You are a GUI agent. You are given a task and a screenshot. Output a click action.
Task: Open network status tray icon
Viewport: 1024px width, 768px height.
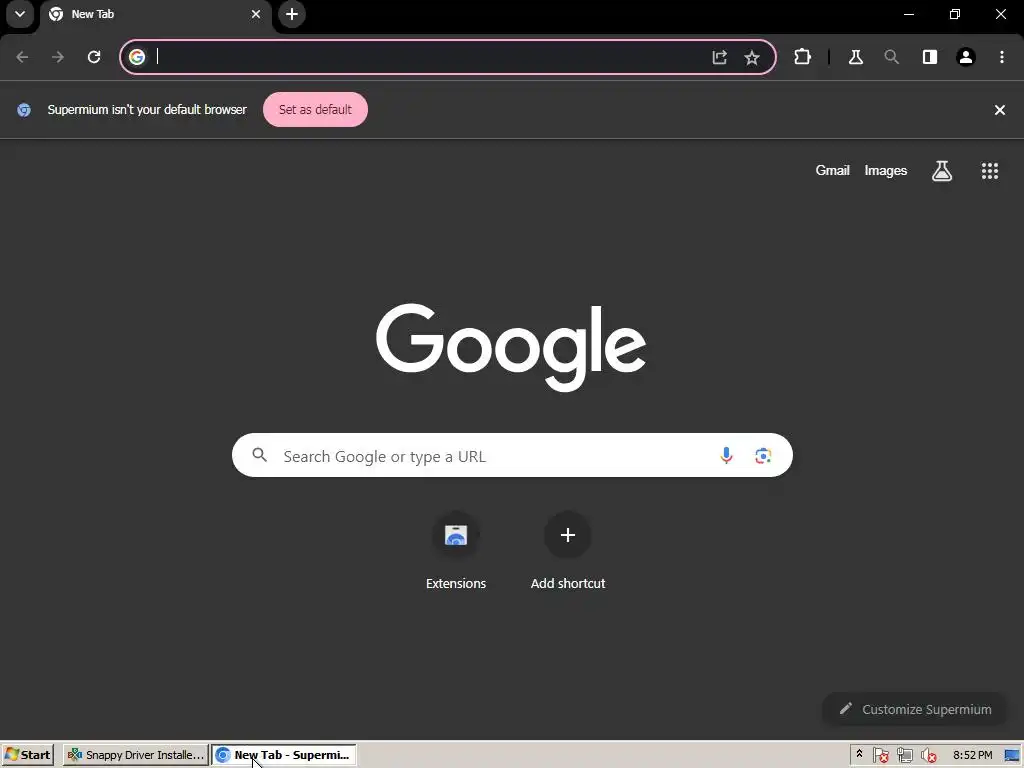(x=904, y=755)
